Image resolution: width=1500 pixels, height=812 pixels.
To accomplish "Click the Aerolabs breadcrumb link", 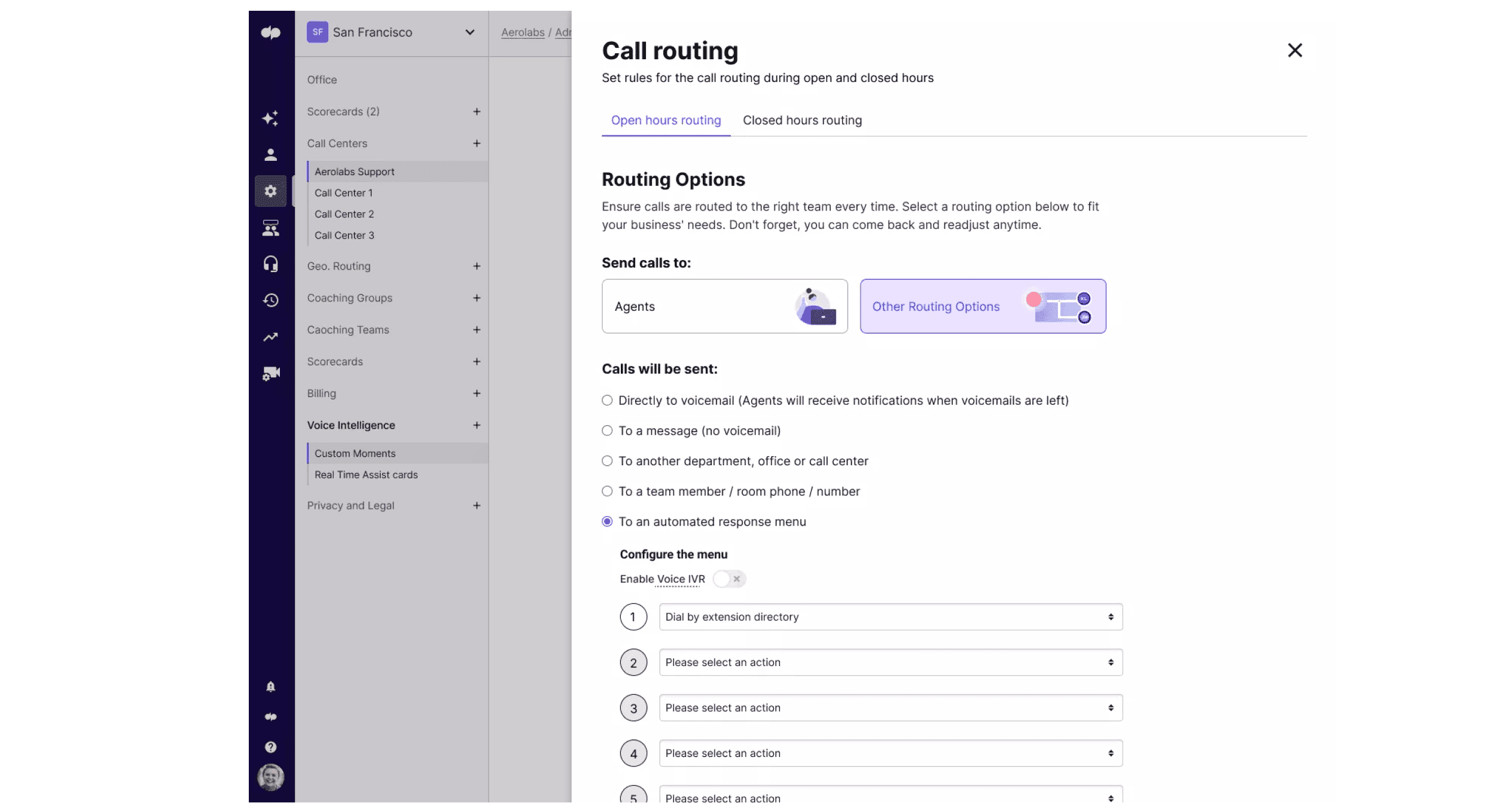I will [522, 32].
